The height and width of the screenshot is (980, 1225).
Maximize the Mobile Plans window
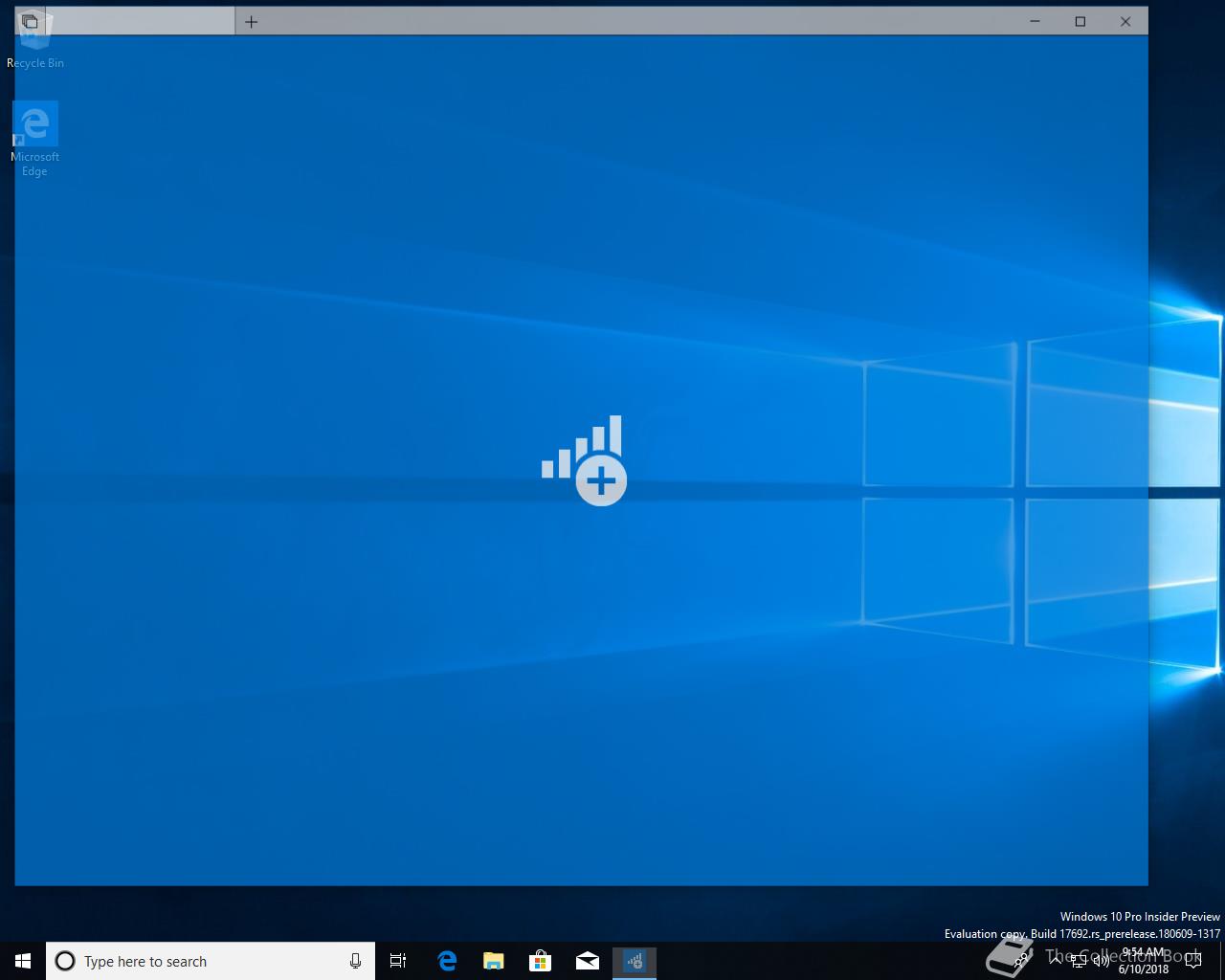pos(1080,21)
